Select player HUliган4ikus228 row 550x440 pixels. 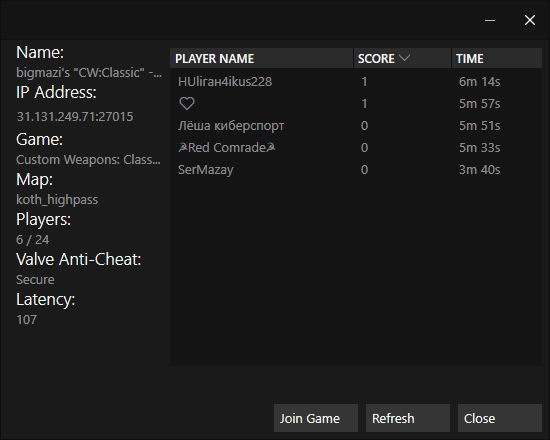[x=356, y=82]
